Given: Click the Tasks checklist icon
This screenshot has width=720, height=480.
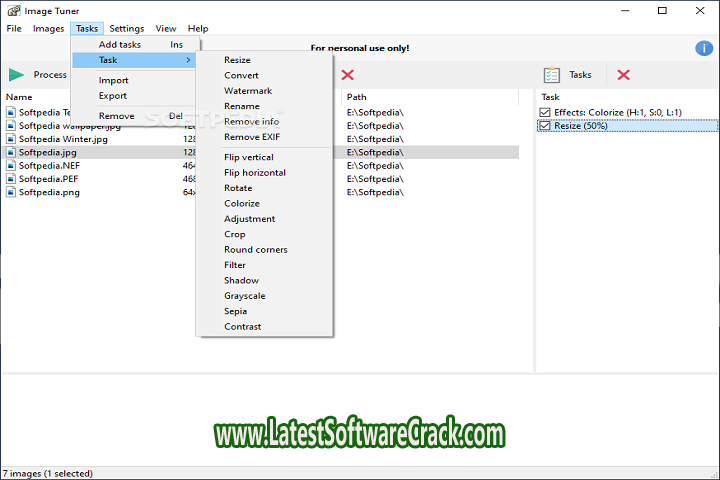Looking at the screenshot, I should click(551, 74).
